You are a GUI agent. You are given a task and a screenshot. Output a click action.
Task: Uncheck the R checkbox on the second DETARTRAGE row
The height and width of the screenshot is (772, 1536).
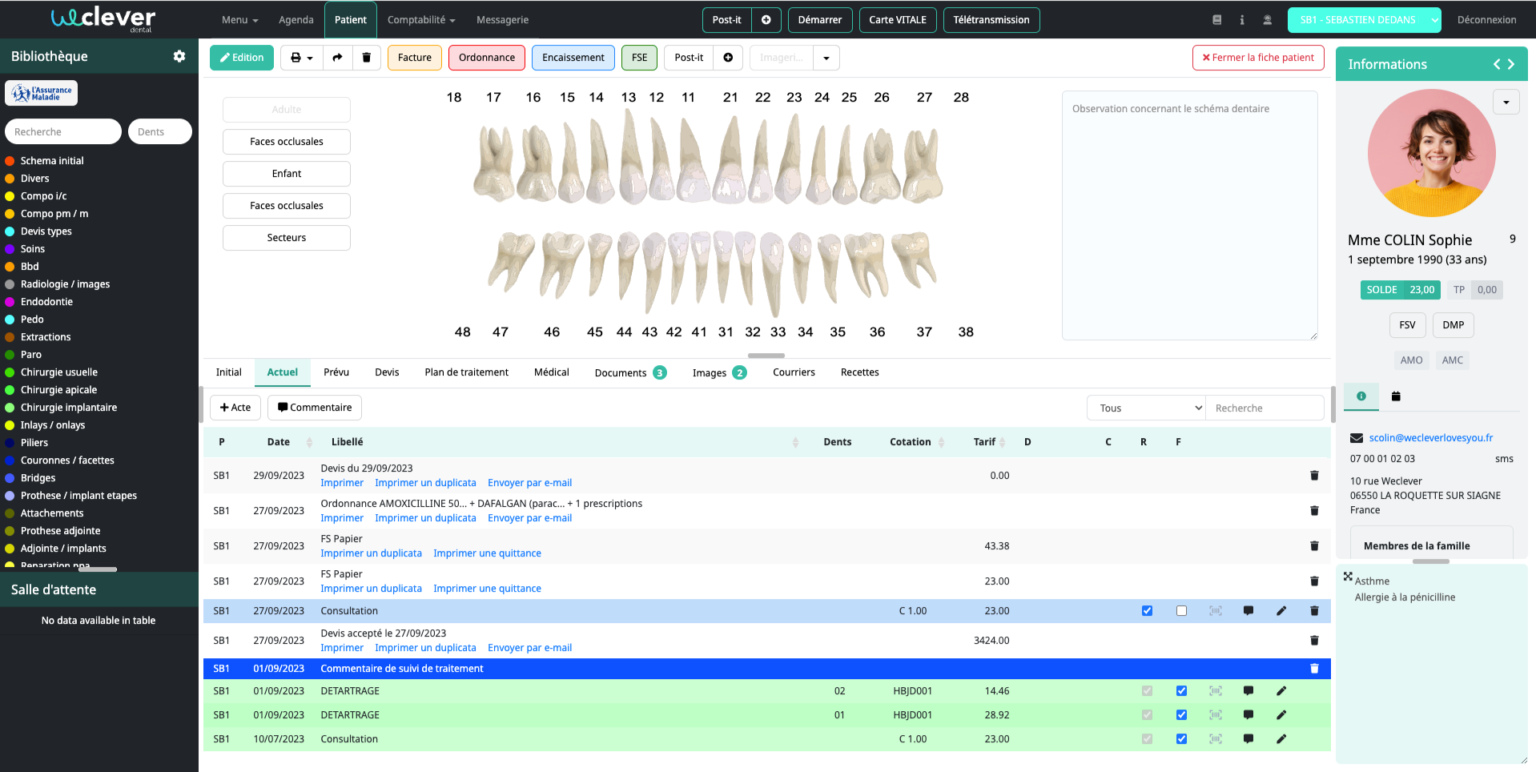pyautogui.click(x=1181, y=714)
